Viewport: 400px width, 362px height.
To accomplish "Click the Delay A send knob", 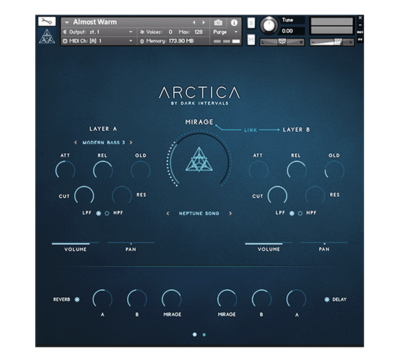I will 296,299.
